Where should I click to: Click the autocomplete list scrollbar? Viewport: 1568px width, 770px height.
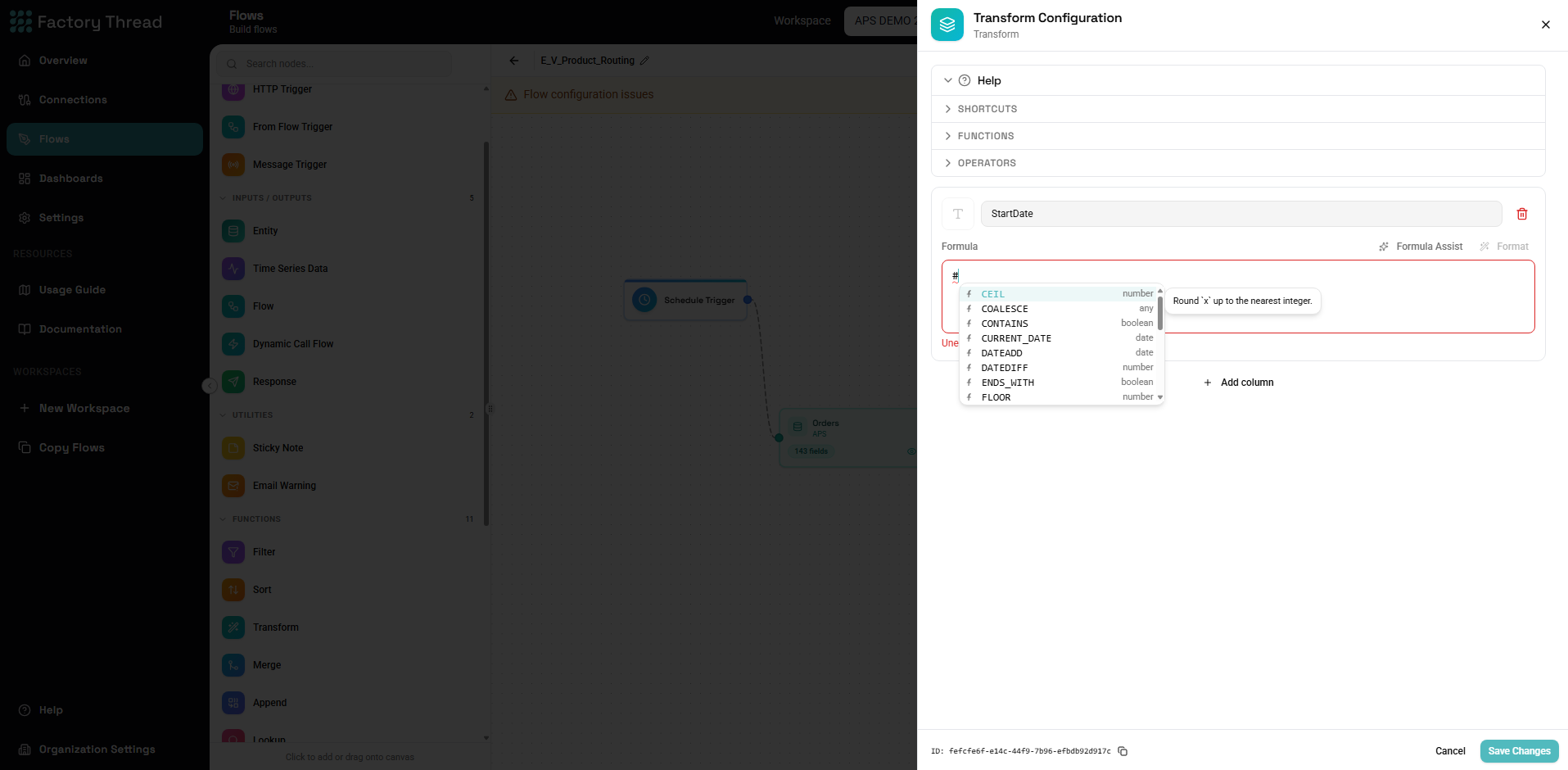[1160, 313]
